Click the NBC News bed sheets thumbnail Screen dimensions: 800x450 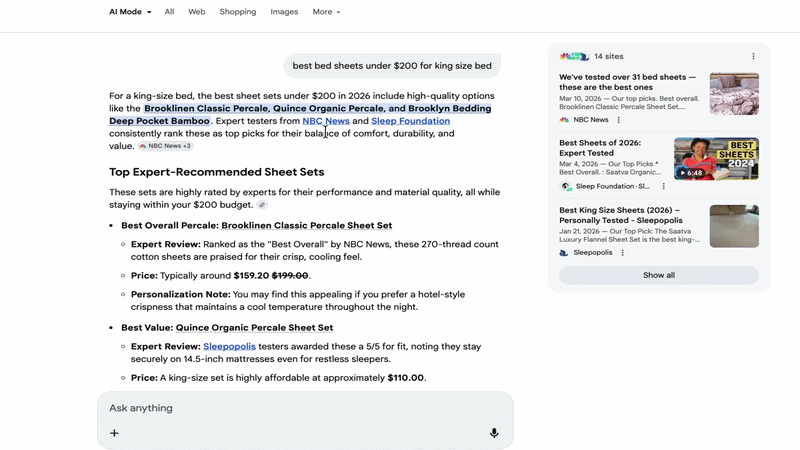point(734,93)
